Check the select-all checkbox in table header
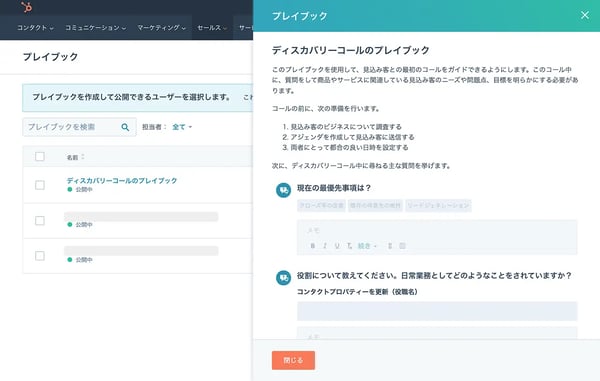Image resolution: width=600 pixels, height=381 pixels. click(40, 156)
